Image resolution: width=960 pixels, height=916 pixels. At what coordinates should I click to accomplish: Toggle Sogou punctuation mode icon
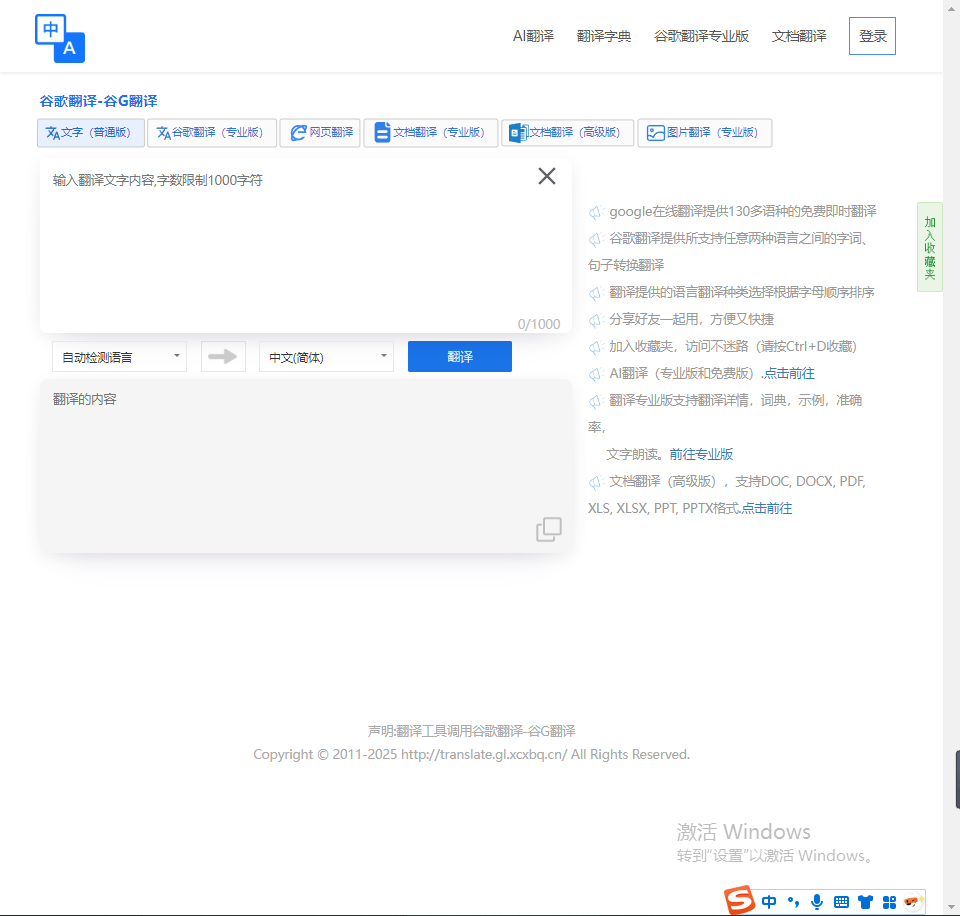(x=793, y=901)
